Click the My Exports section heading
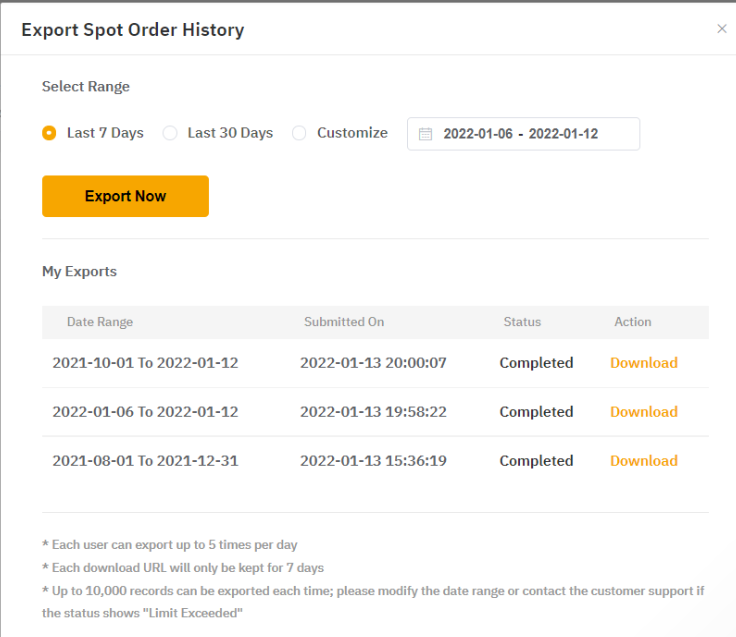Screen dimensions: 736x637 point(79,271)
